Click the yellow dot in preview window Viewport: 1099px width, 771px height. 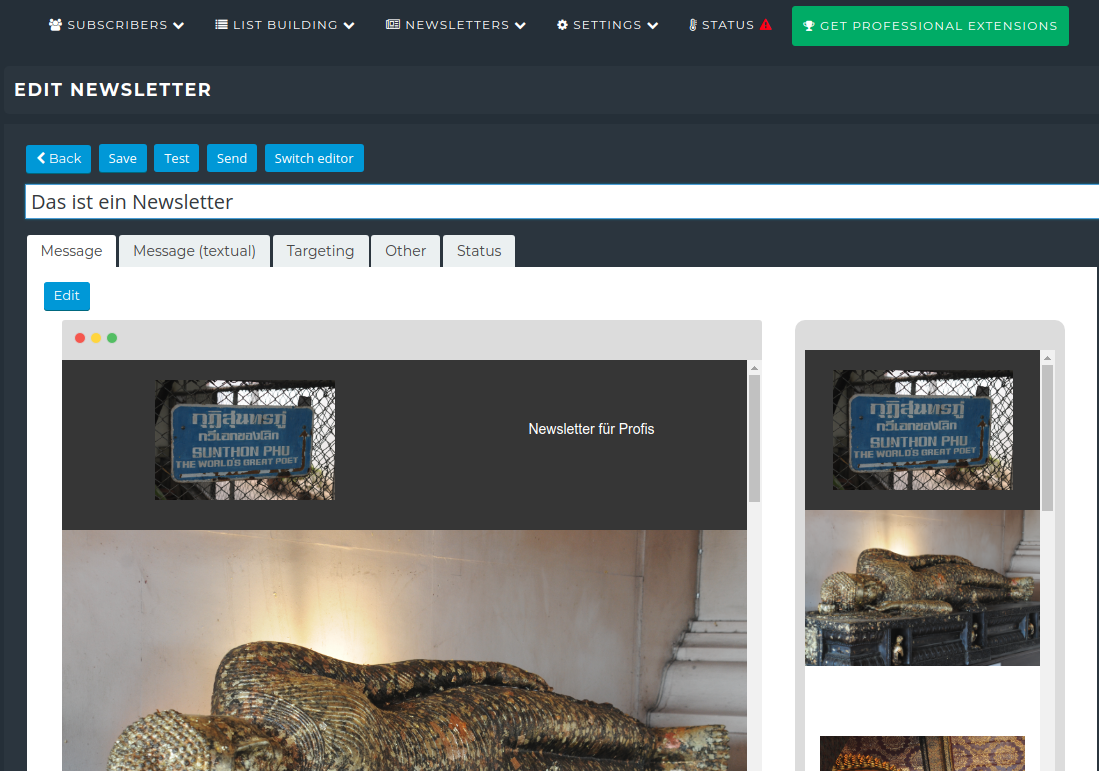coord(96,338)
